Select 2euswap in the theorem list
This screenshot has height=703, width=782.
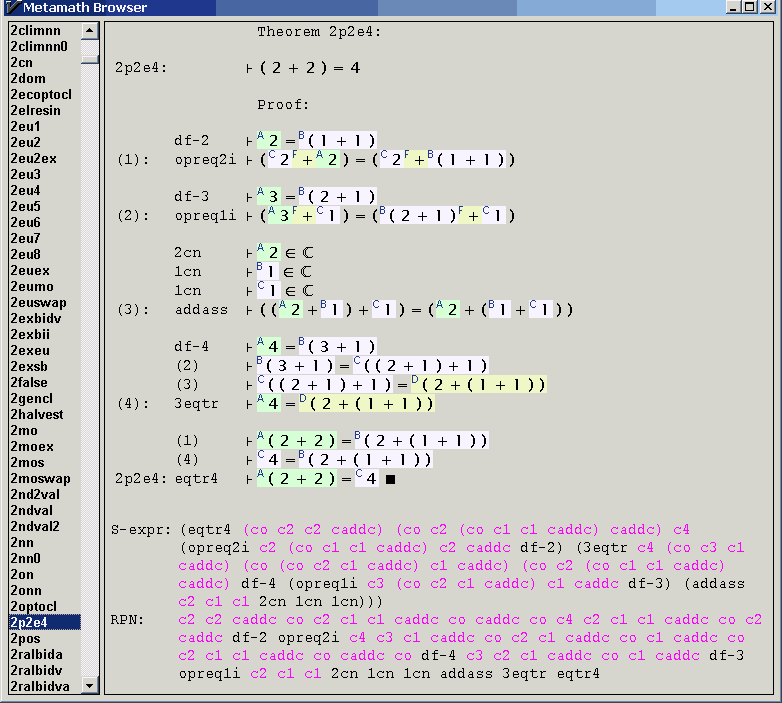[38, 303]
